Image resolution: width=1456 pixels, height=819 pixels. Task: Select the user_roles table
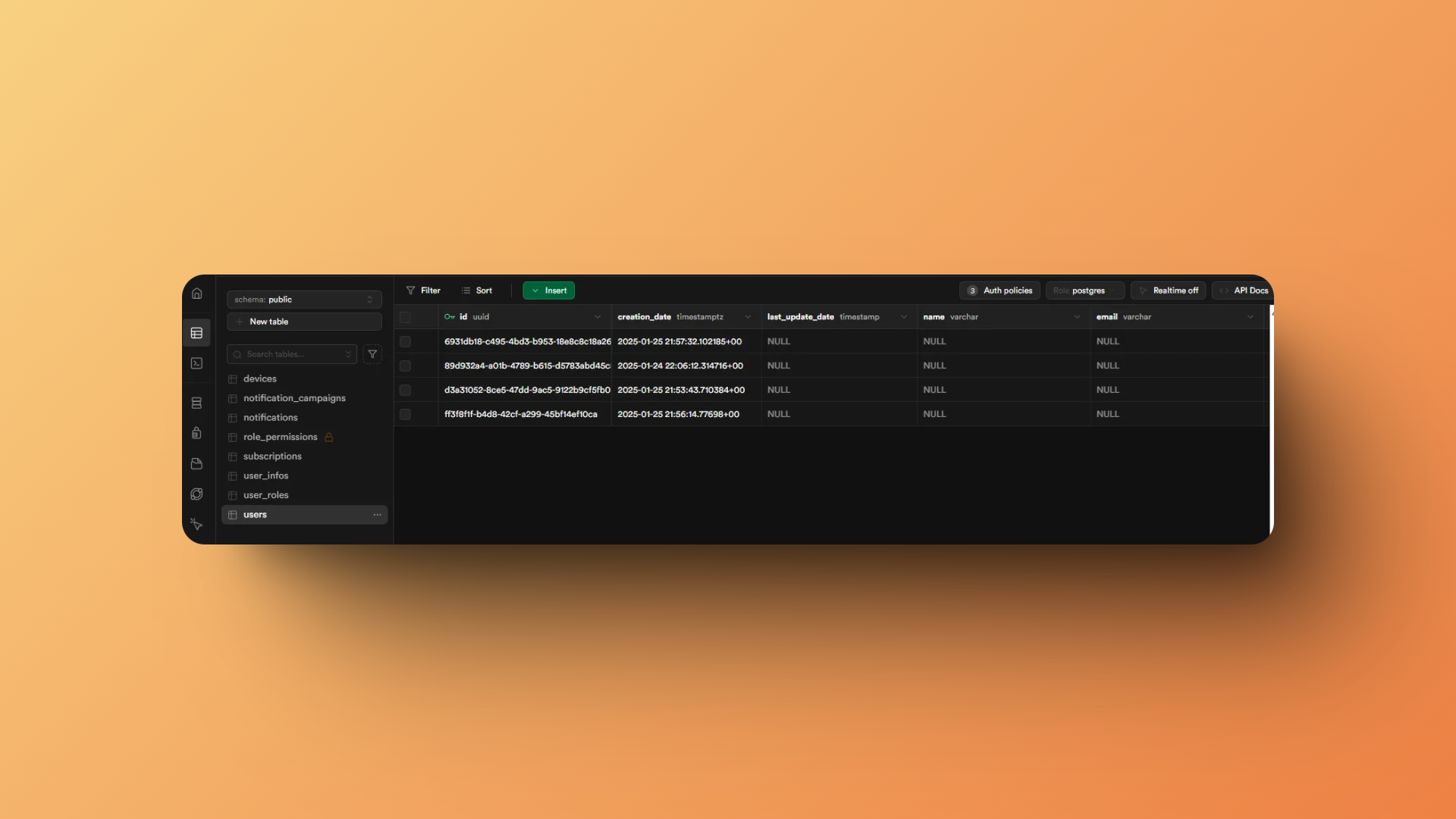265,494
